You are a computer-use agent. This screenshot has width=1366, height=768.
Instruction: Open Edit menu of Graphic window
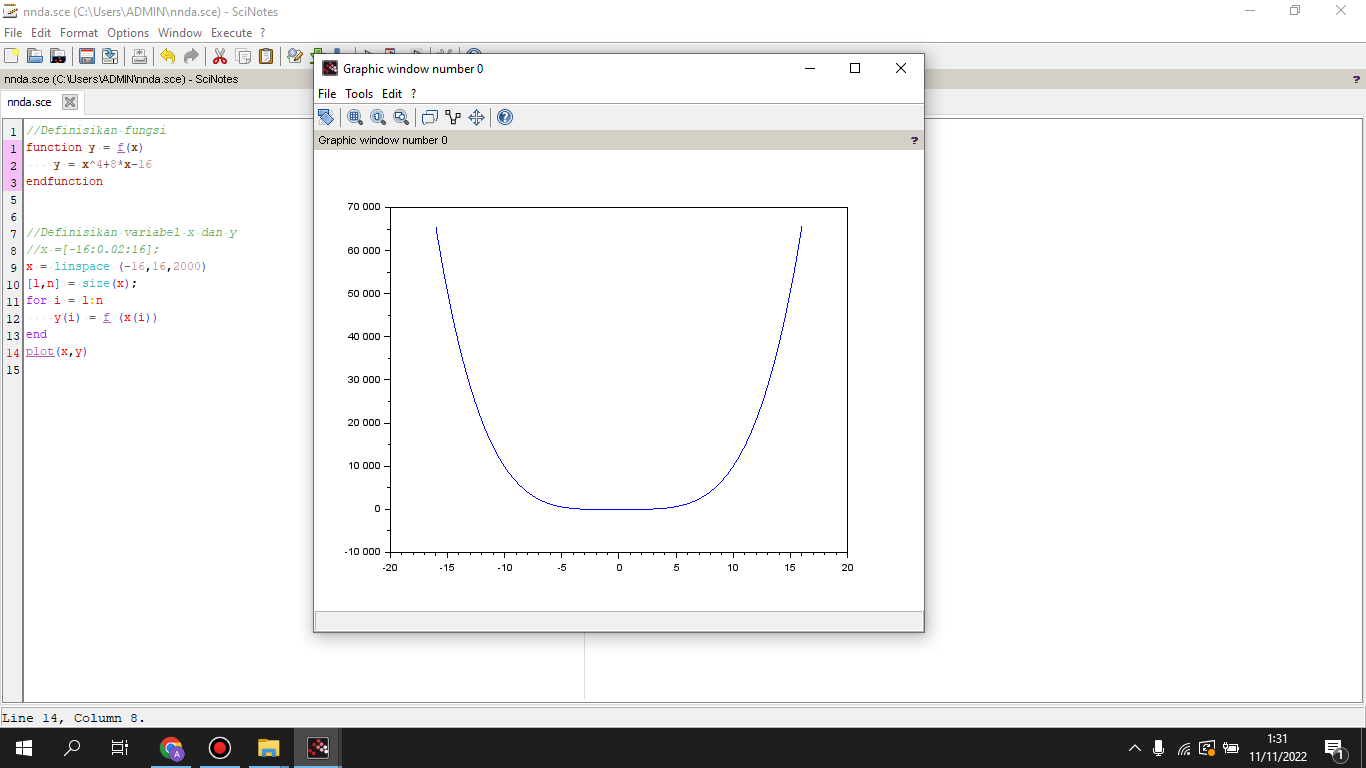tap(392, 94)
